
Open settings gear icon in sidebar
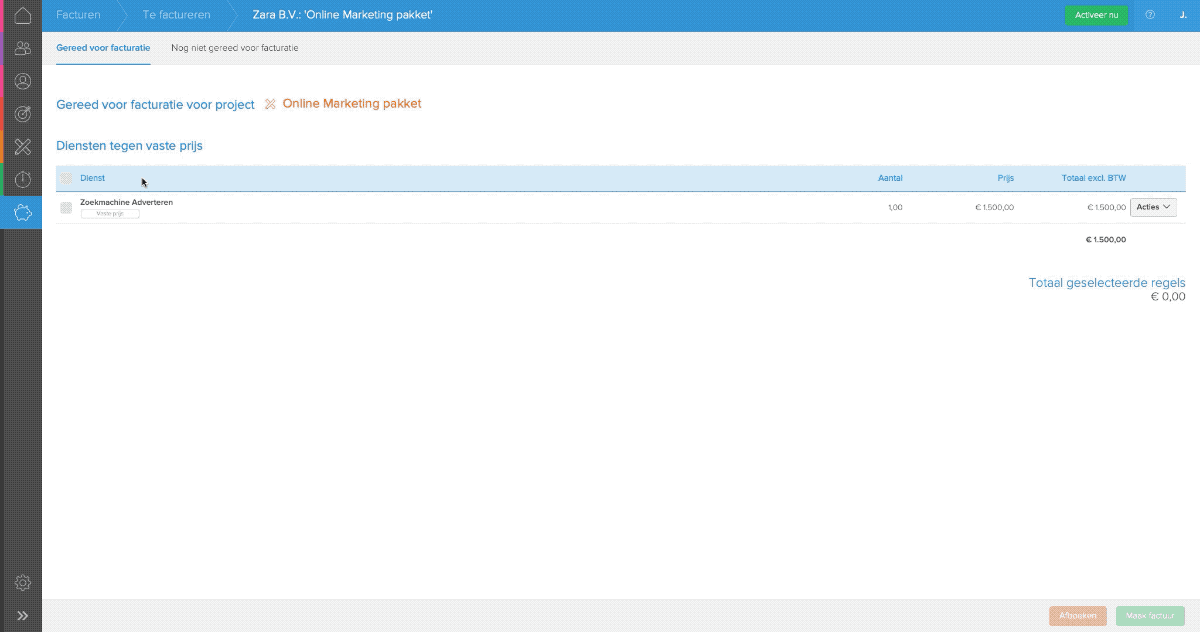(22, 583)
